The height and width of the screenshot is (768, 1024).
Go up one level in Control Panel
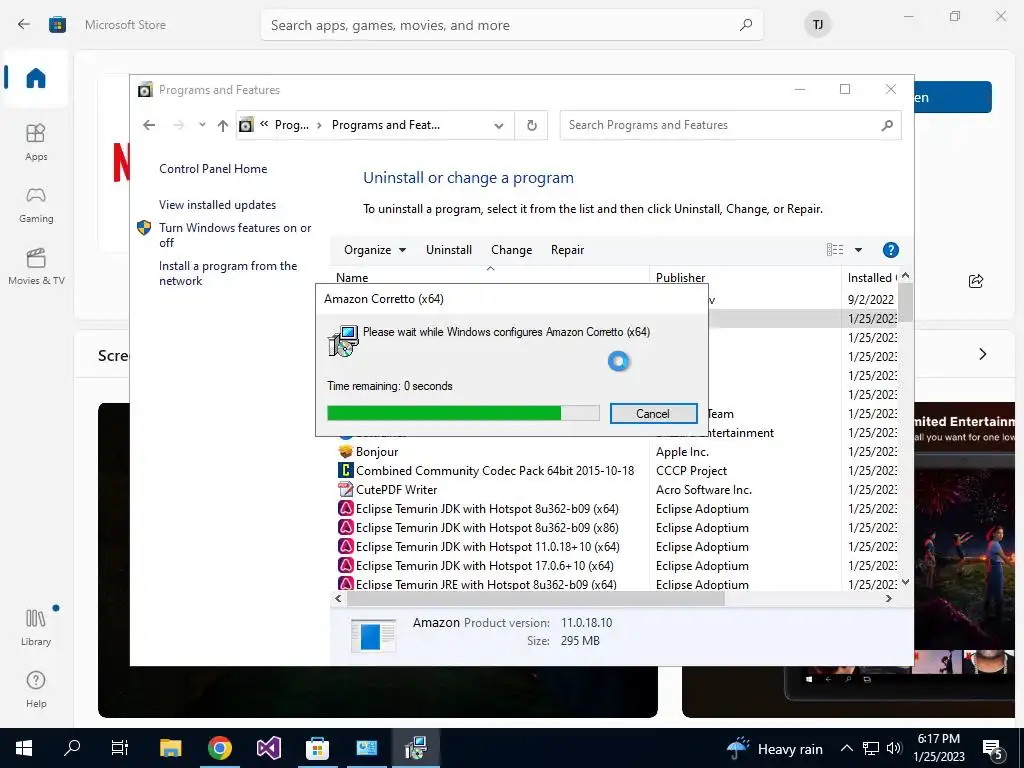pos(223,125)
